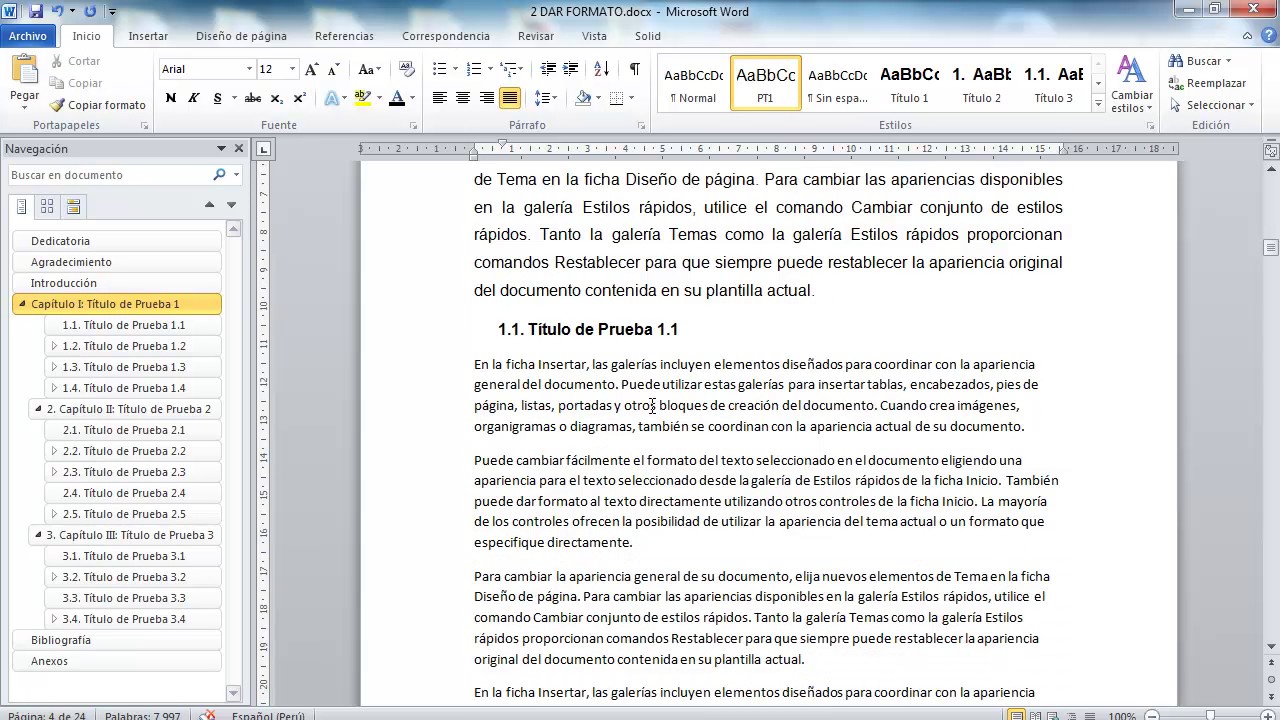
Task: Collapse Capítulo I: Título de Prueba 1
Action: (22, 304)
